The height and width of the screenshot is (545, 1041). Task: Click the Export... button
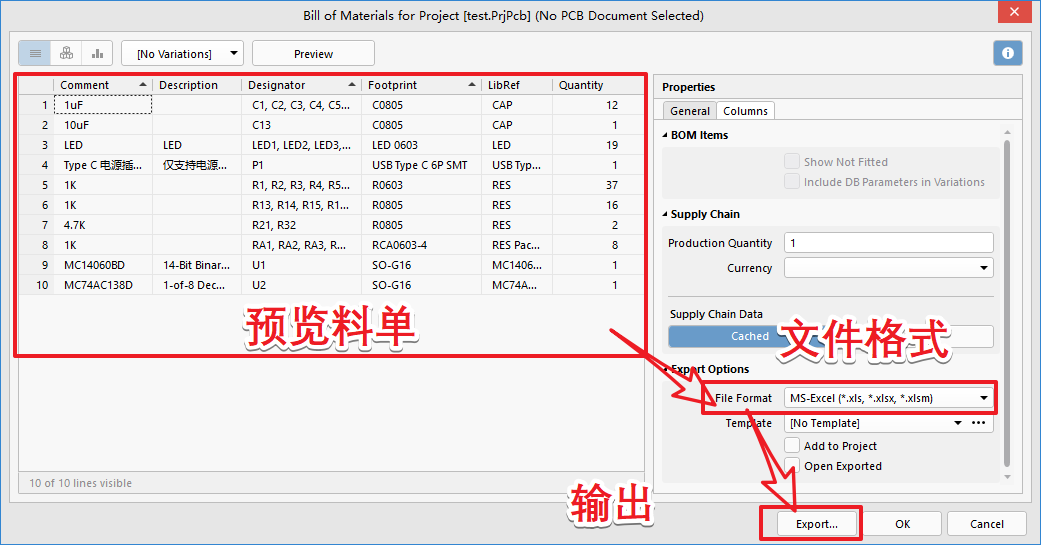pos(817,524)
